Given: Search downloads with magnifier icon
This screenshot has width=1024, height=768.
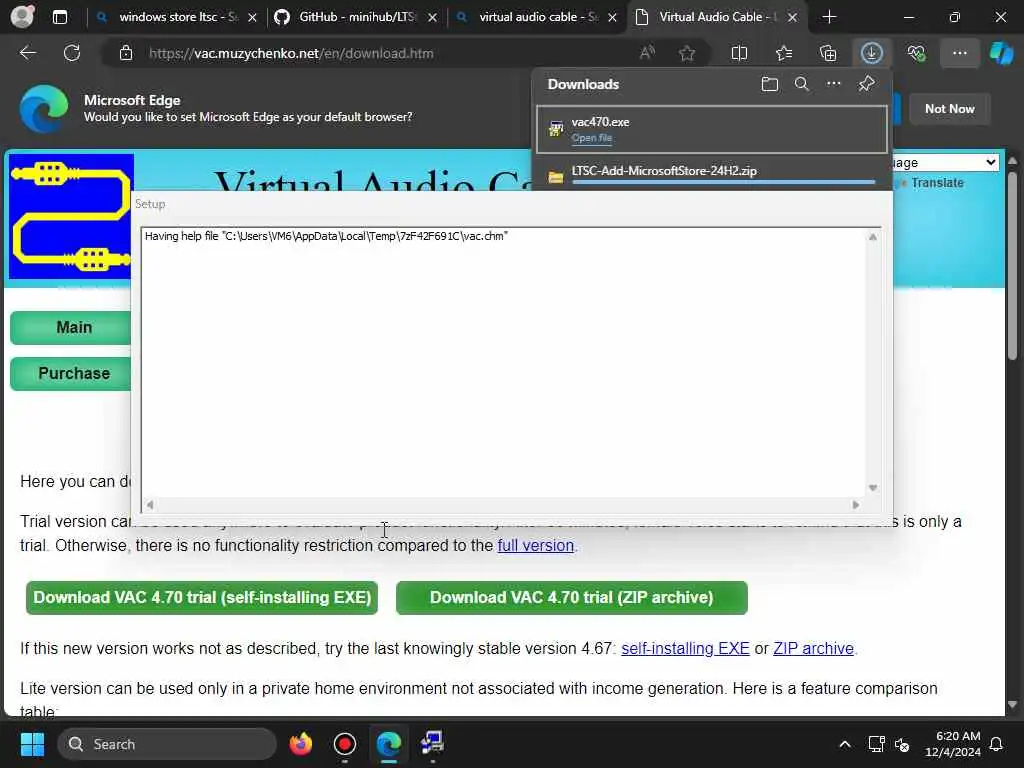Looking at the screenshot, I should [801, 84].
